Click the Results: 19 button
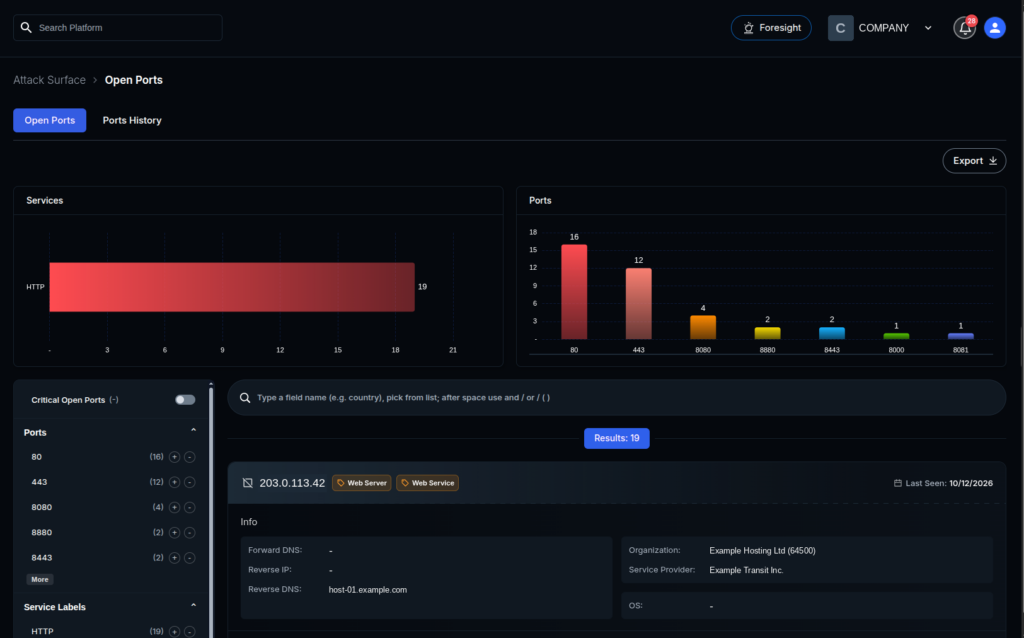Viewport: 1024px width, 638px height. click(616, 438)
